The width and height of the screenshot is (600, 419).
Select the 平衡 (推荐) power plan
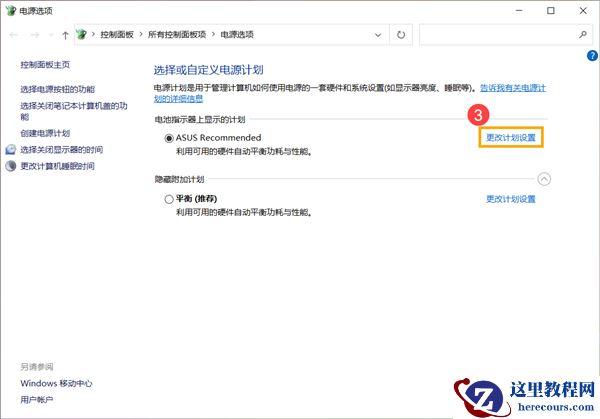coord(169,199)
